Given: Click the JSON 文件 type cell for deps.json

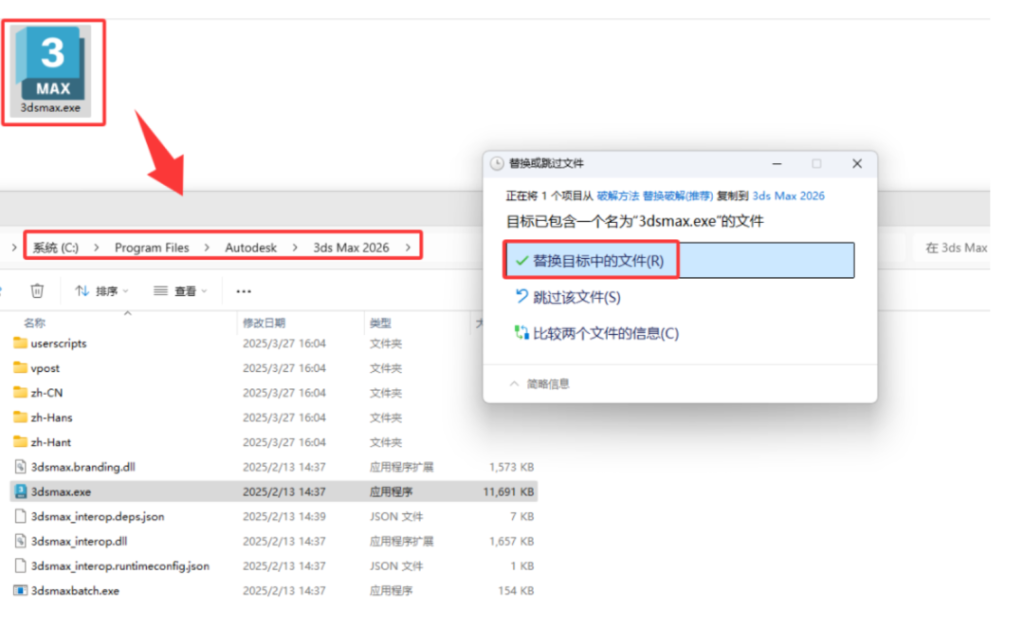Looking at the screenshot, I should tap(396, 516).
